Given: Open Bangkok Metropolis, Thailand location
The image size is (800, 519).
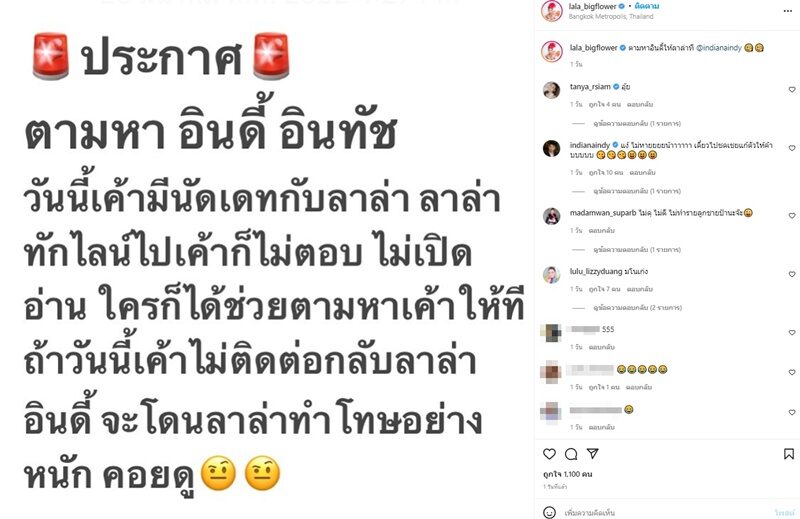Looking at the screenshot, I should [611, 16].
